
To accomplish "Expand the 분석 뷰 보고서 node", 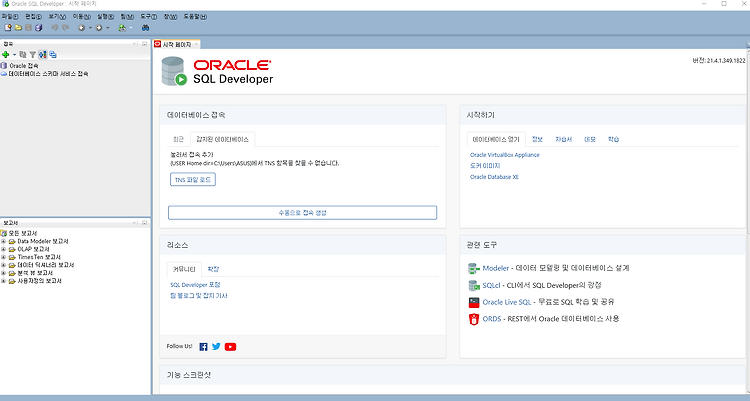I will tap(3, 273).
